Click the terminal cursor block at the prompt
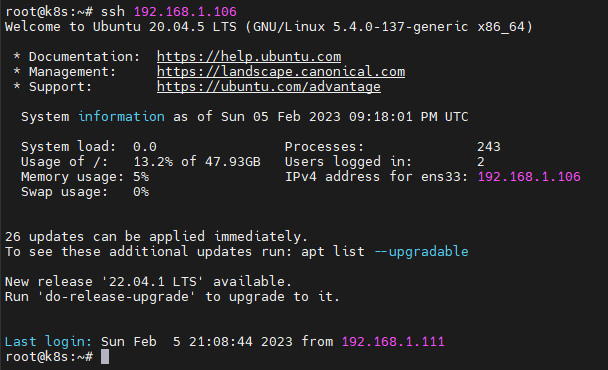The height and width of the screenshot is (370, 608). point(105,357)
